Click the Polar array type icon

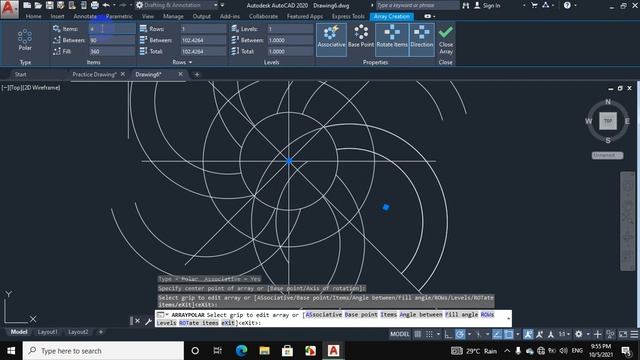click(25, 39)
